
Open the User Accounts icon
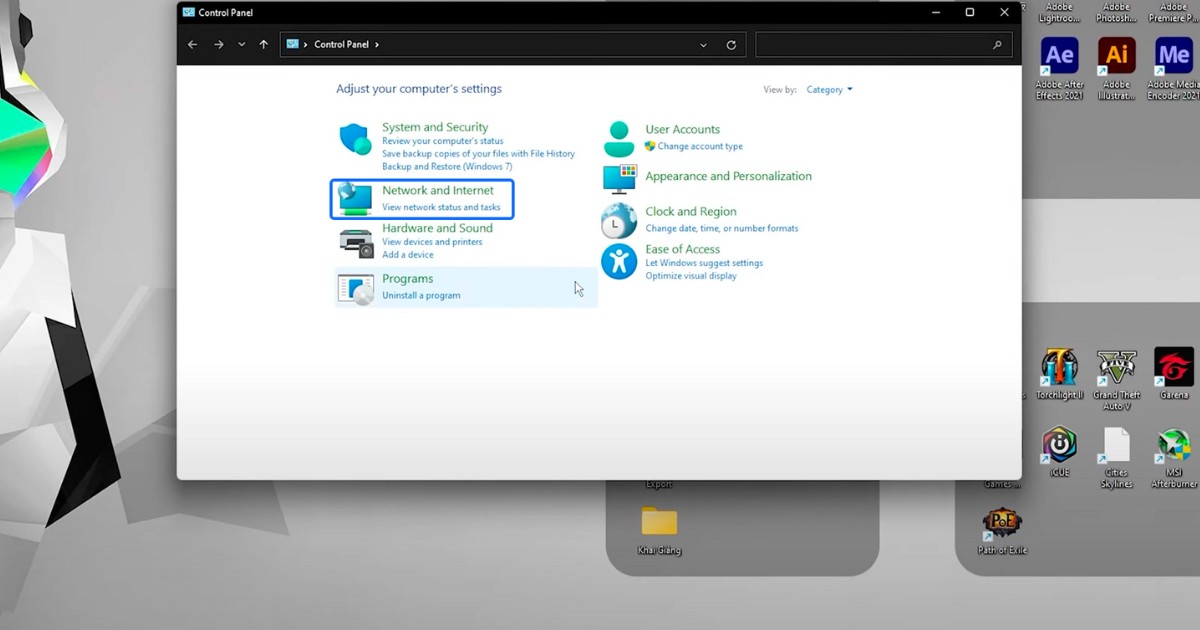pos(619,138)
